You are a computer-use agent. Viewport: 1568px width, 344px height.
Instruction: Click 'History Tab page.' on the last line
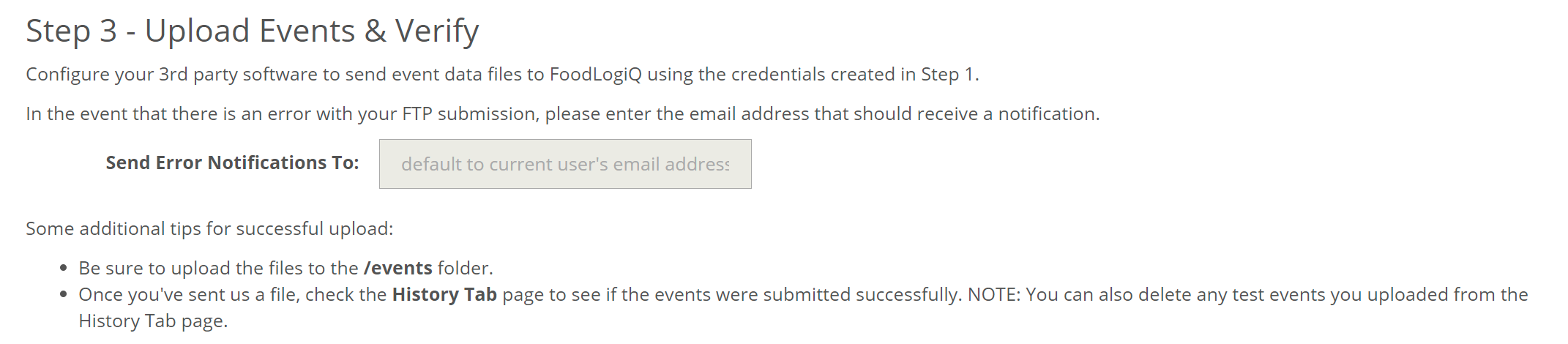click(153, 321)
